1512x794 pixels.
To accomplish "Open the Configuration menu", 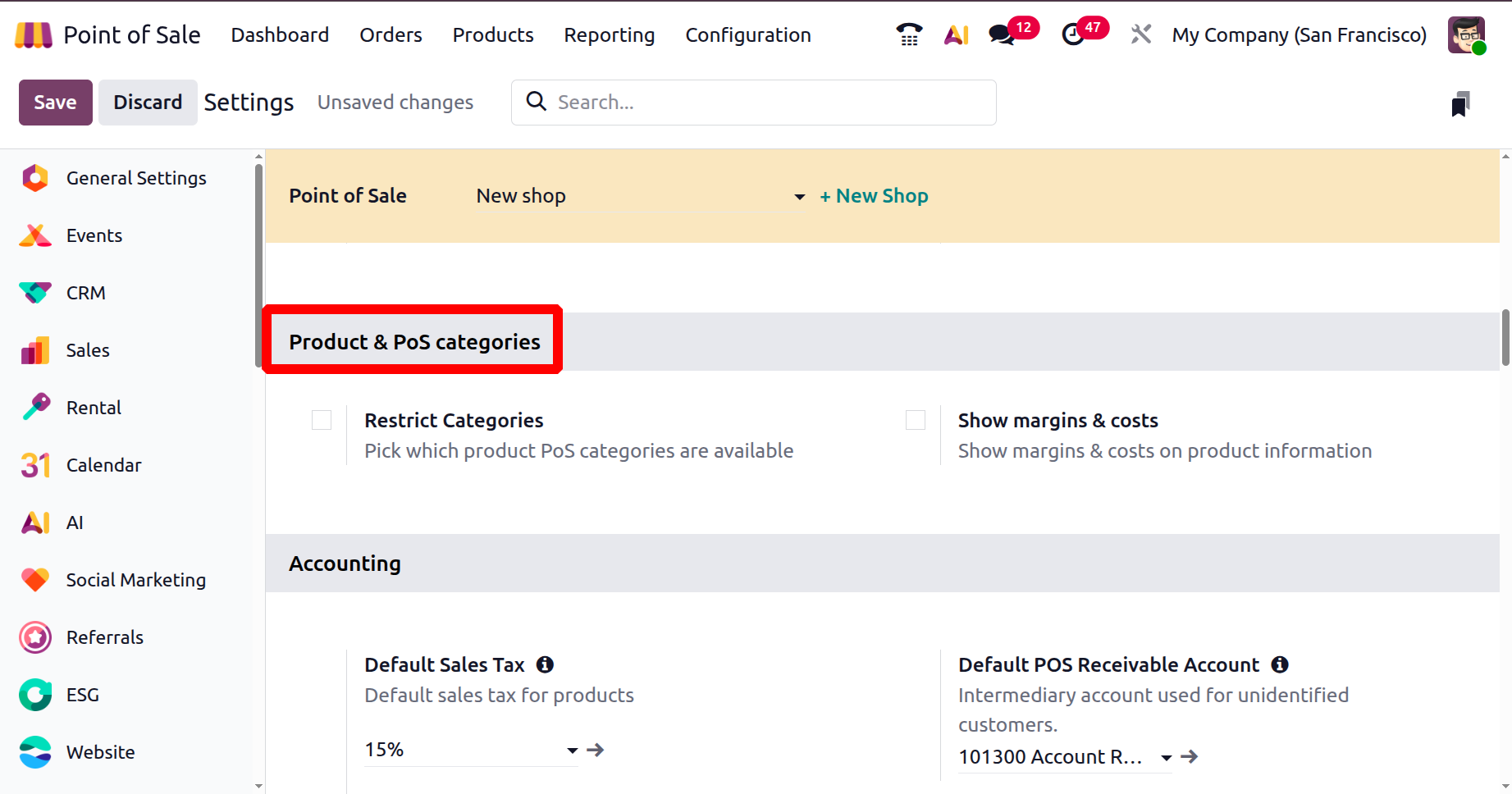I will (747, 35).
